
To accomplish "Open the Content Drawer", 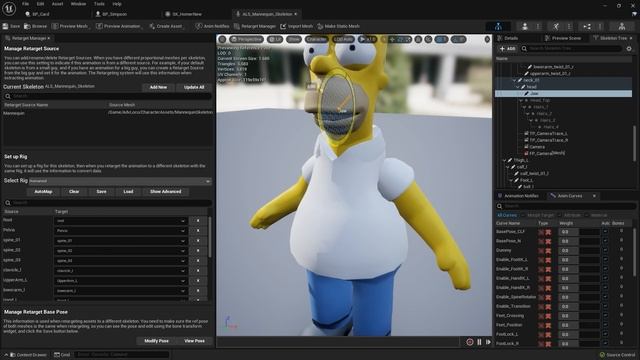I will tap(28, 355).
